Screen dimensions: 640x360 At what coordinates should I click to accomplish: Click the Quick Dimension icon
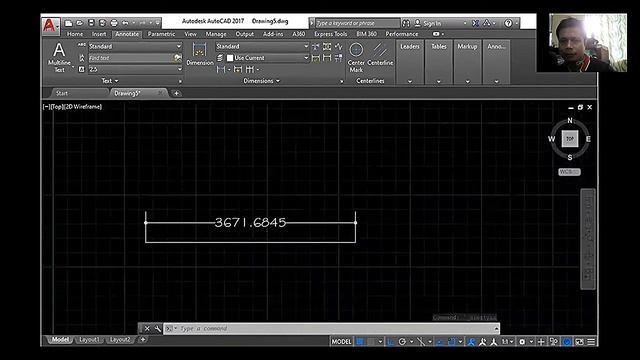(238, 69)
